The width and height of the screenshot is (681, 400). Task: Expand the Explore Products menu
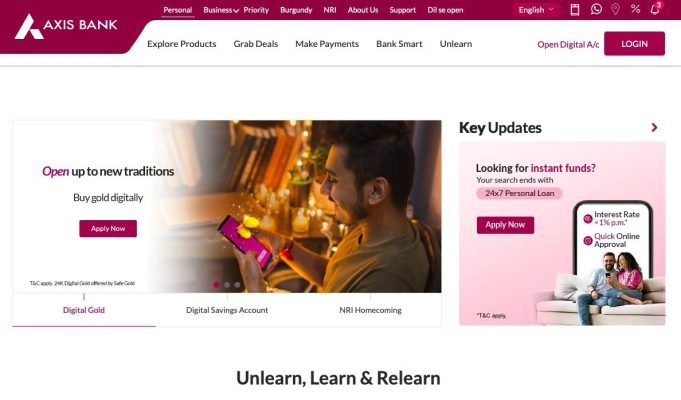point(182,44)
